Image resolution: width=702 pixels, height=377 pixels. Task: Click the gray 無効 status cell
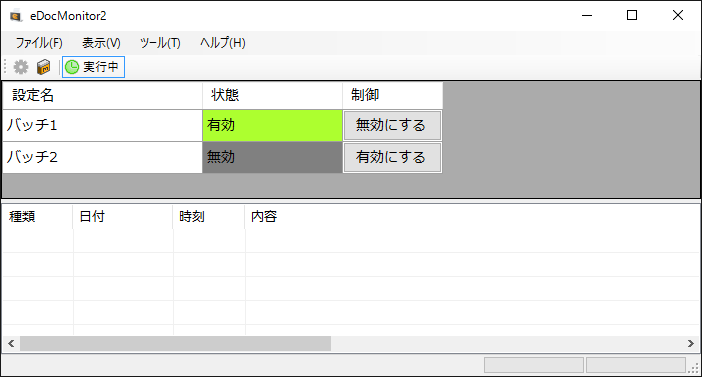(x=272, y=158)
